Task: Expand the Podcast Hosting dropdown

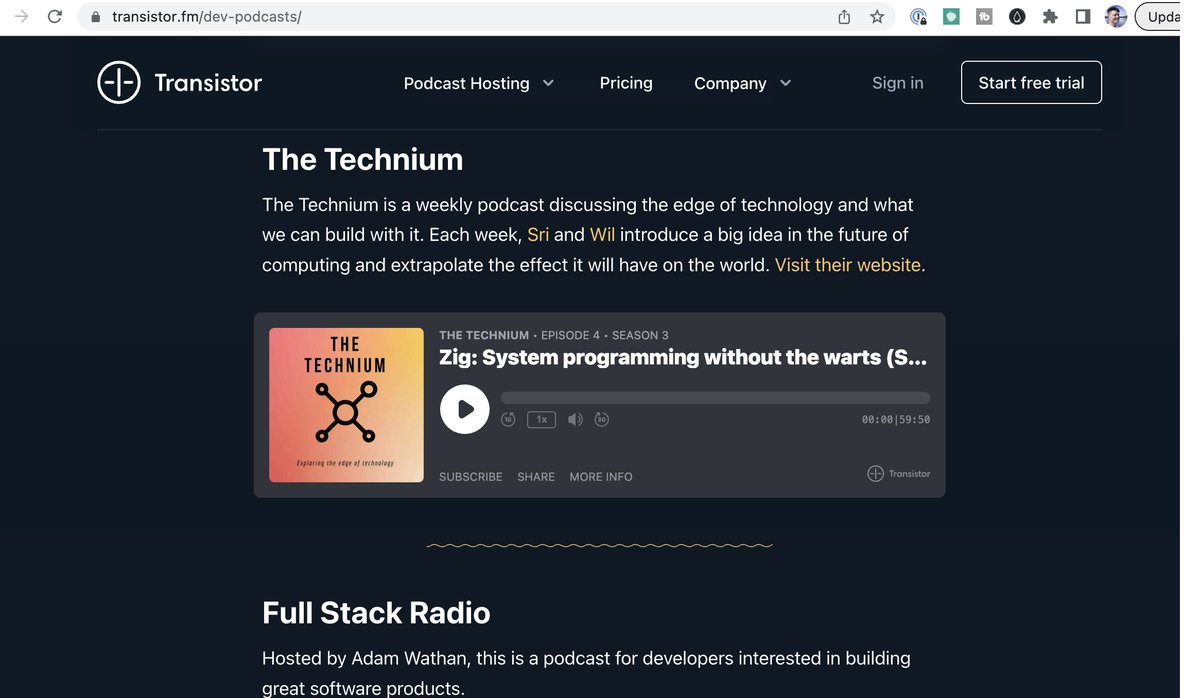Action: click(x=478, y=83)
